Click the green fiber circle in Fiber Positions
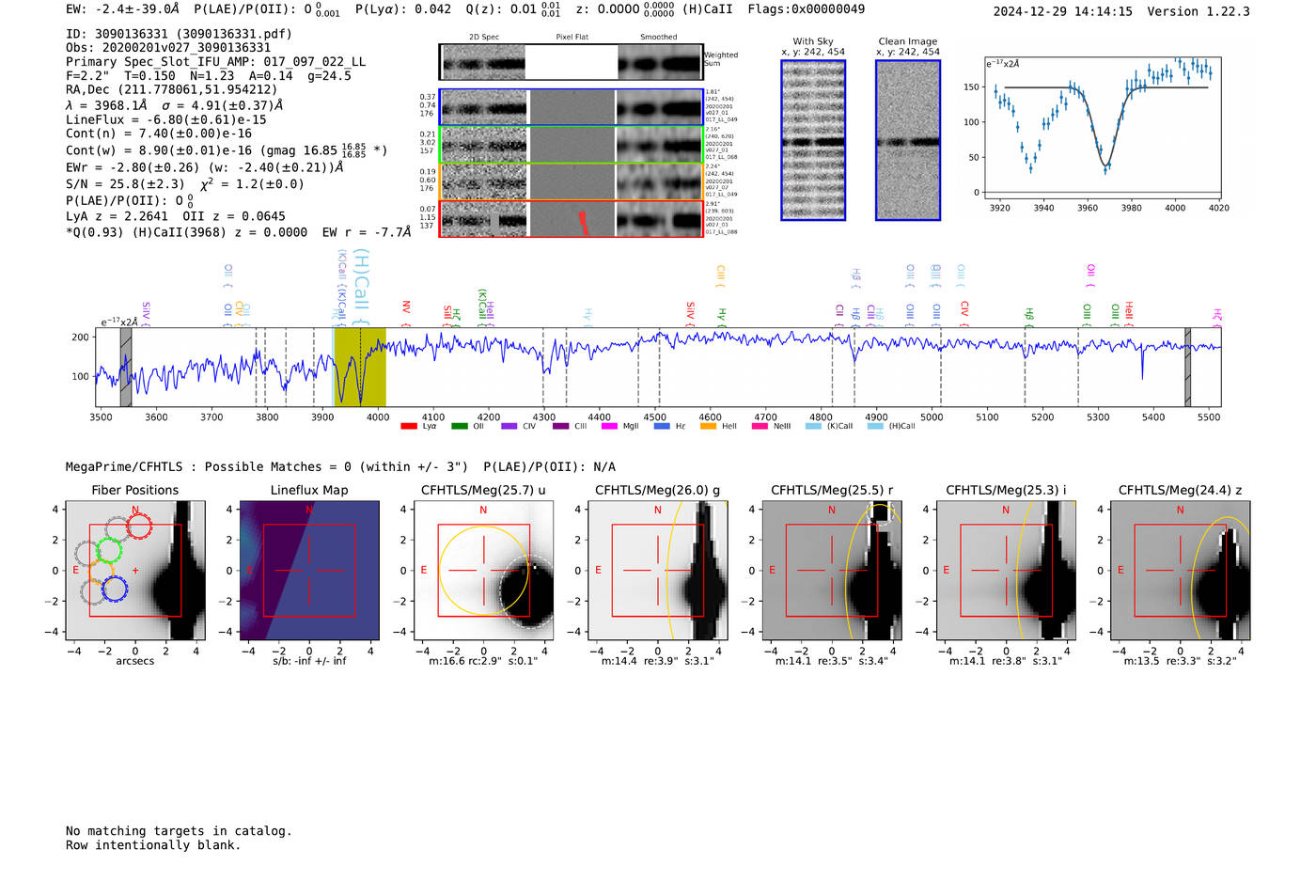Image resolution: width=1316 pixels, height=896 pixels. (109, 551)
